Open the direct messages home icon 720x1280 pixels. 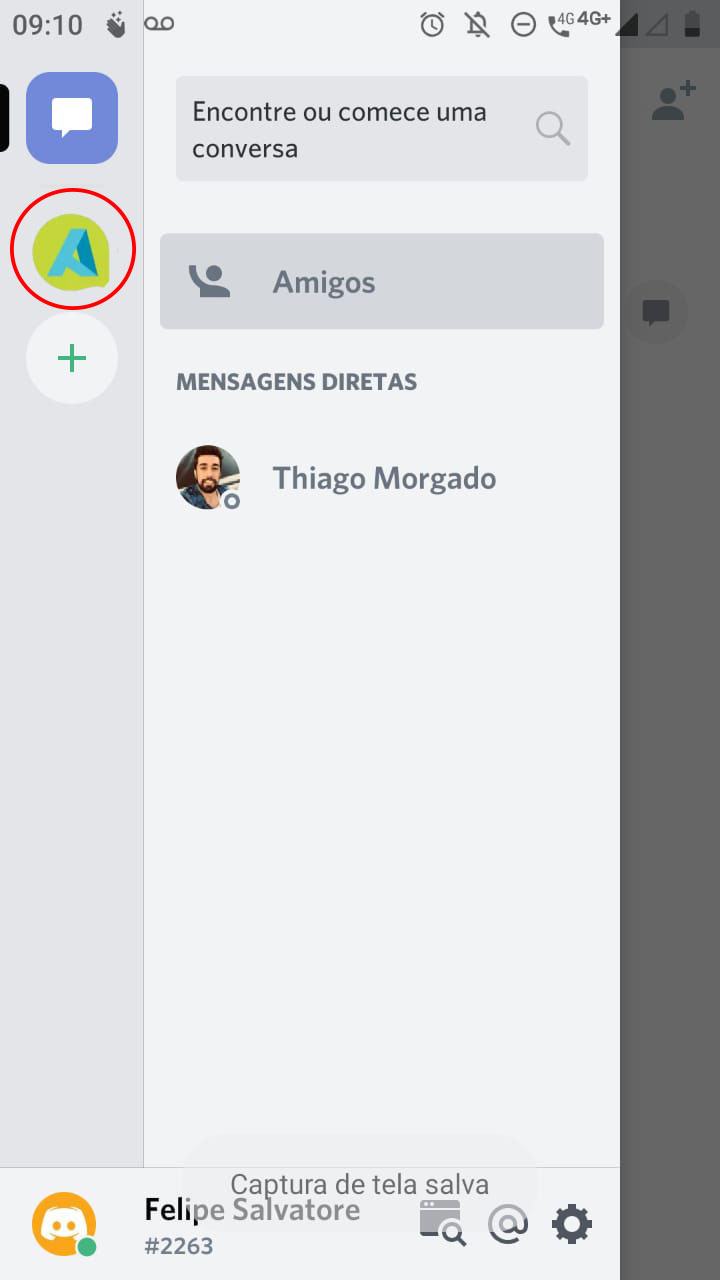click(x=72, y=118)
